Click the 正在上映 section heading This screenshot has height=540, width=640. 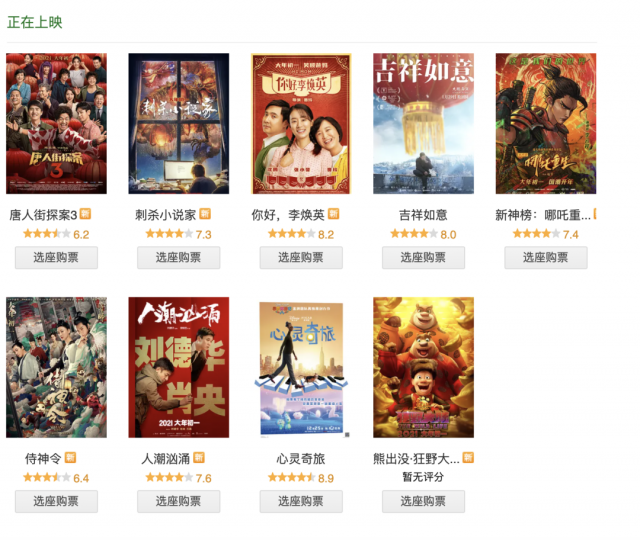click(35, 22)
